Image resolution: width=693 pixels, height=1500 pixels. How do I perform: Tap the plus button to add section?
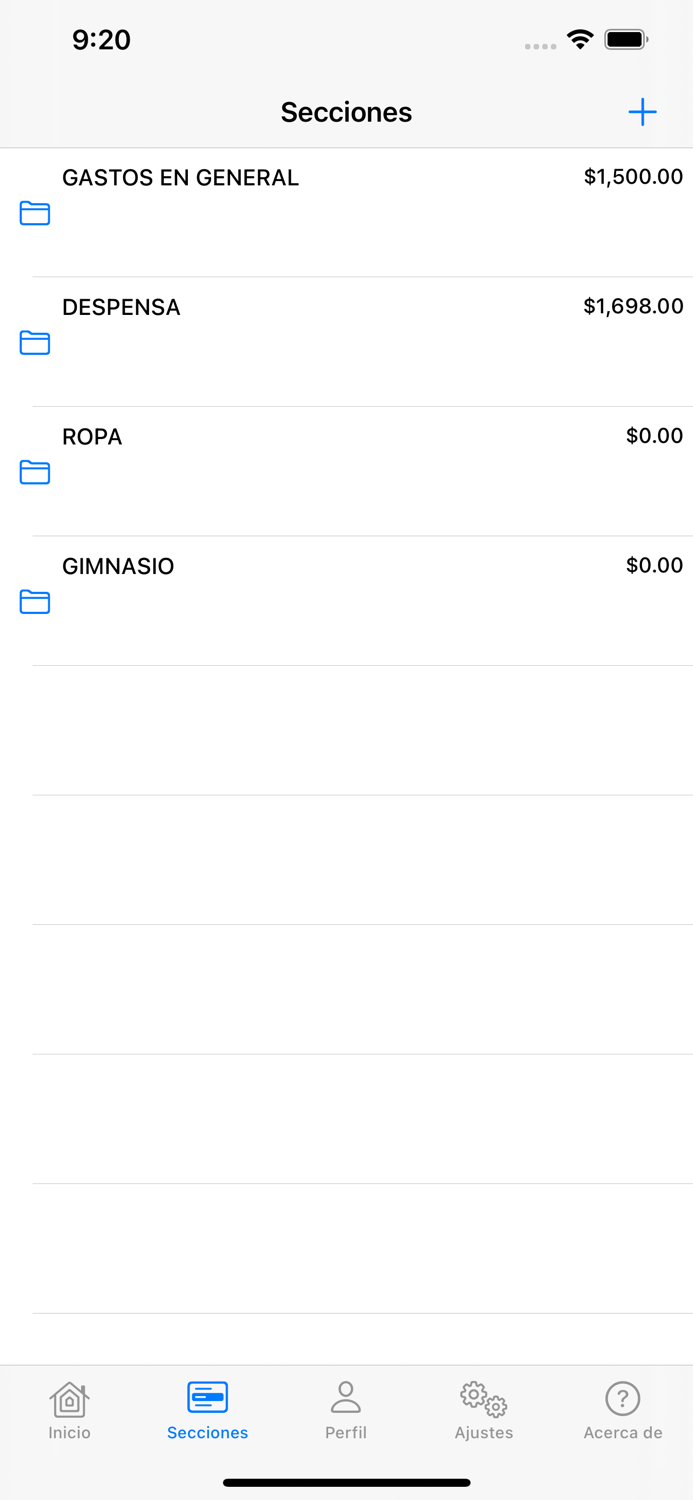tap(643, 112)
